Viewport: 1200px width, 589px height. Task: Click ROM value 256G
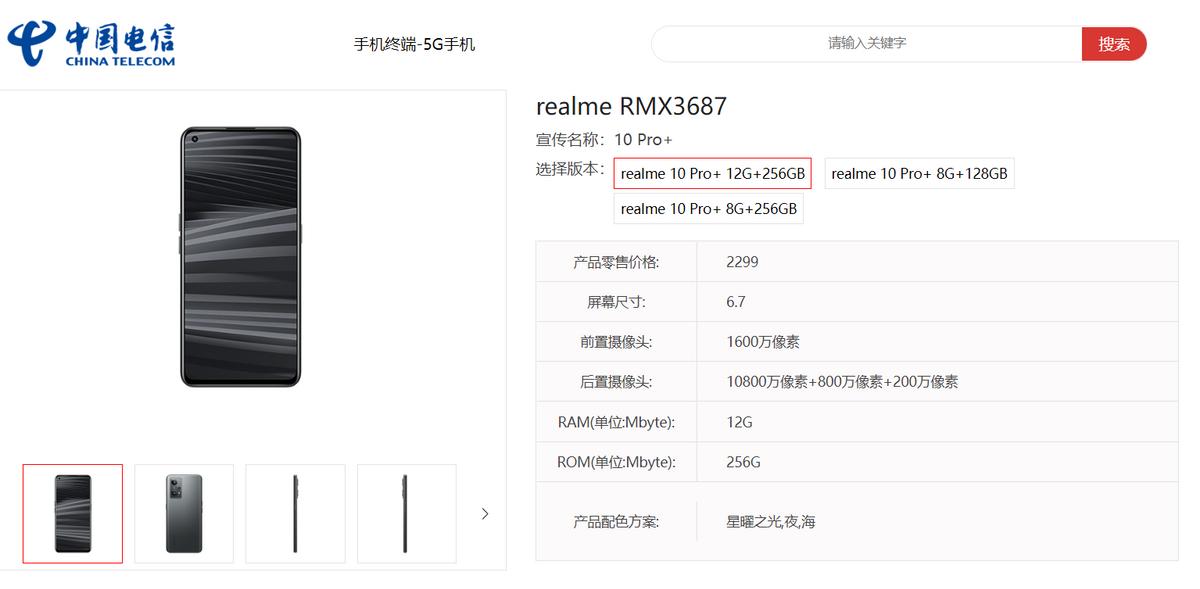pyautogui.click(x=743, y=462)
